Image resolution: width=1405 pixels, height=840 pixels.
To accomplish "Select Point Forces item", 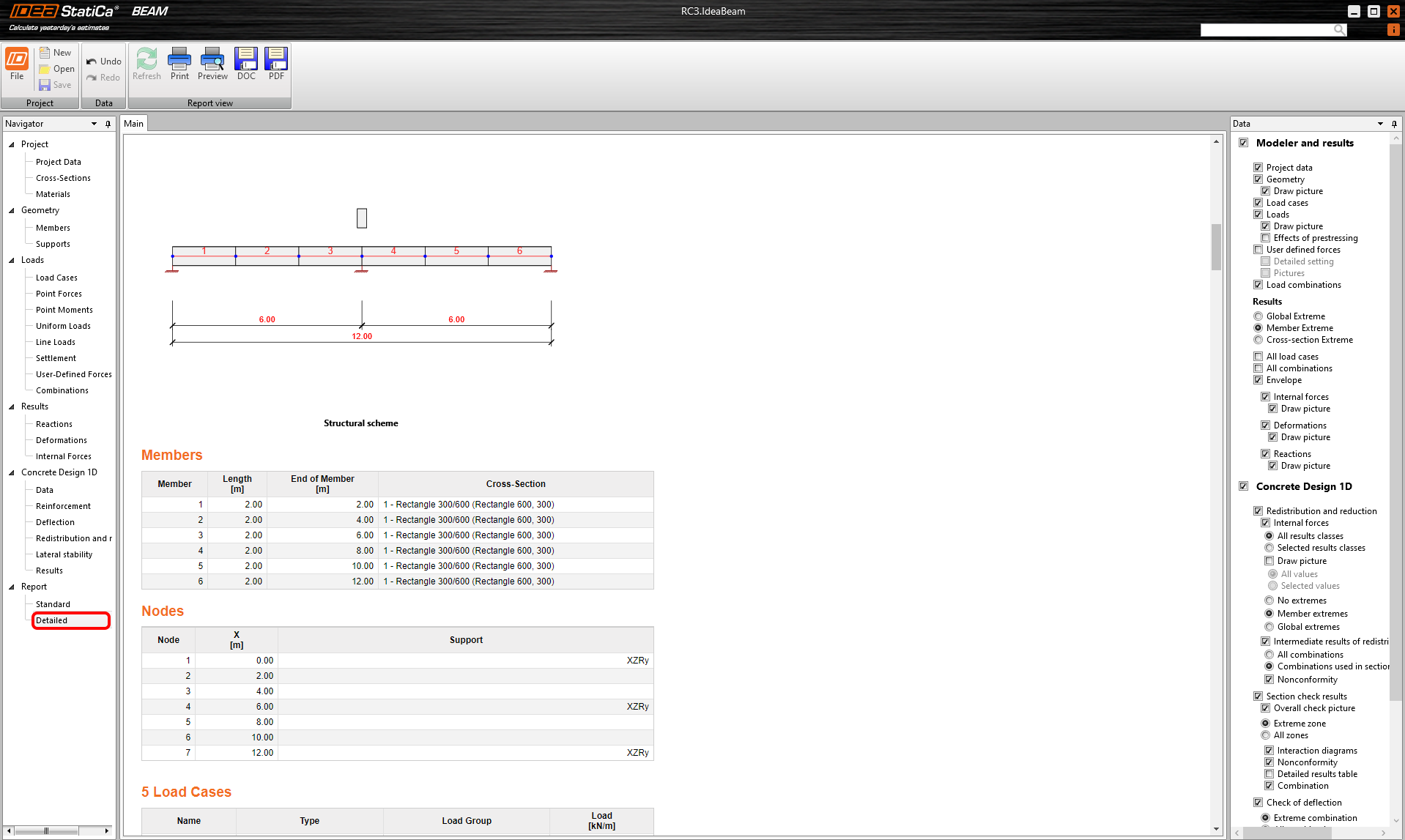I will coord(59,294).
